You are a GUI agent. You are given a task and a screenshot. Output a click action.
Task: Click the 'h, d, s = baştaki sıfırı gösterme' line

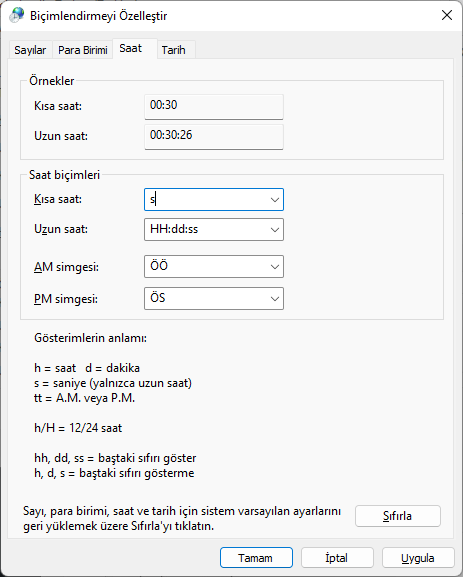coord(114,473)
